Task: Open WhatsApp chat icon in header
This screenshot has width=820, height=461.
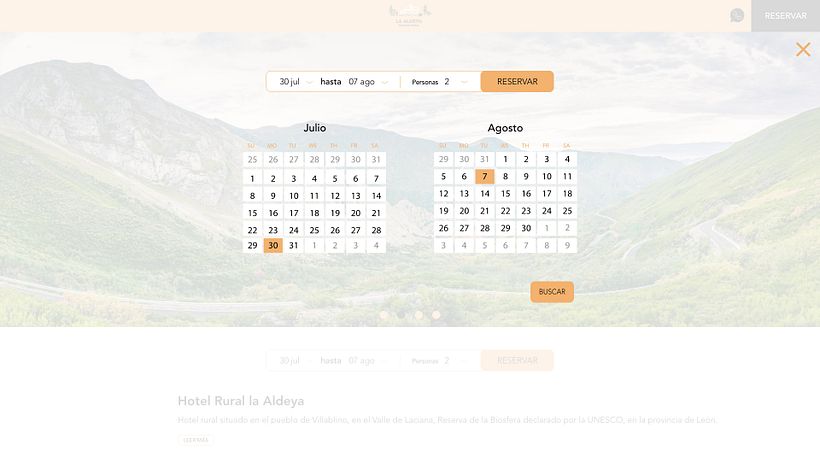Action: point(737,16)
